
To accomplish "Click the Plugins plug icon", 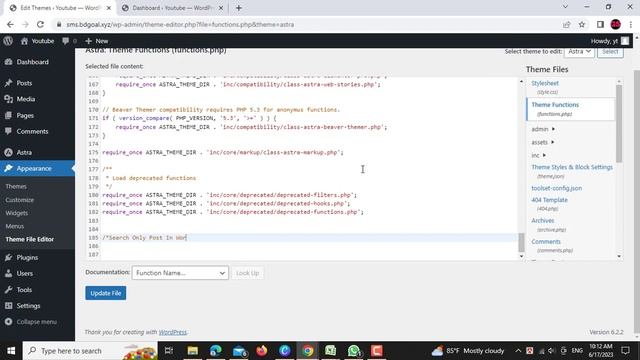I will (x=9, y=258).
